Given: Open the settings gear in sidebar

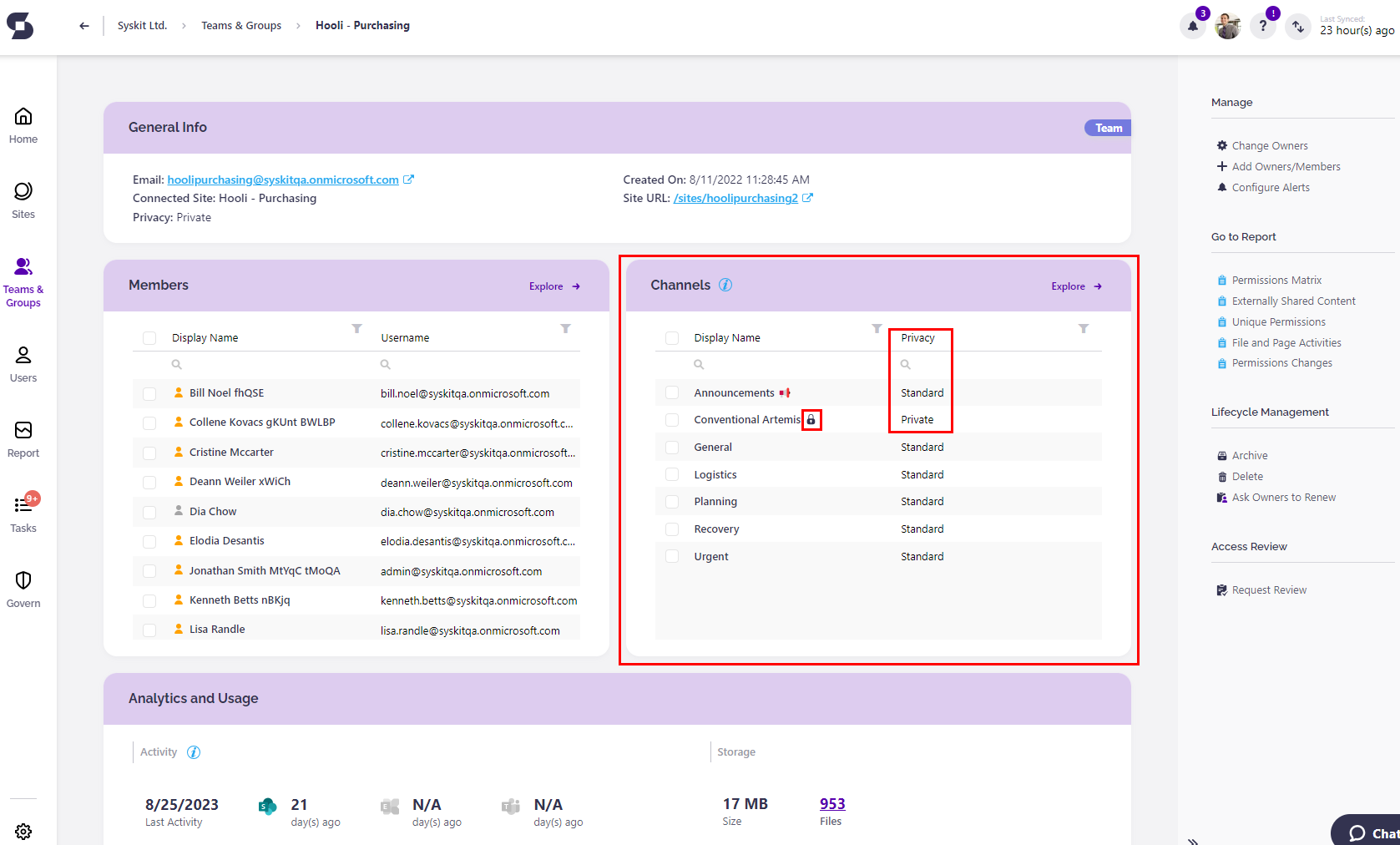Looking at the screenshot, I should coord(23,831).
